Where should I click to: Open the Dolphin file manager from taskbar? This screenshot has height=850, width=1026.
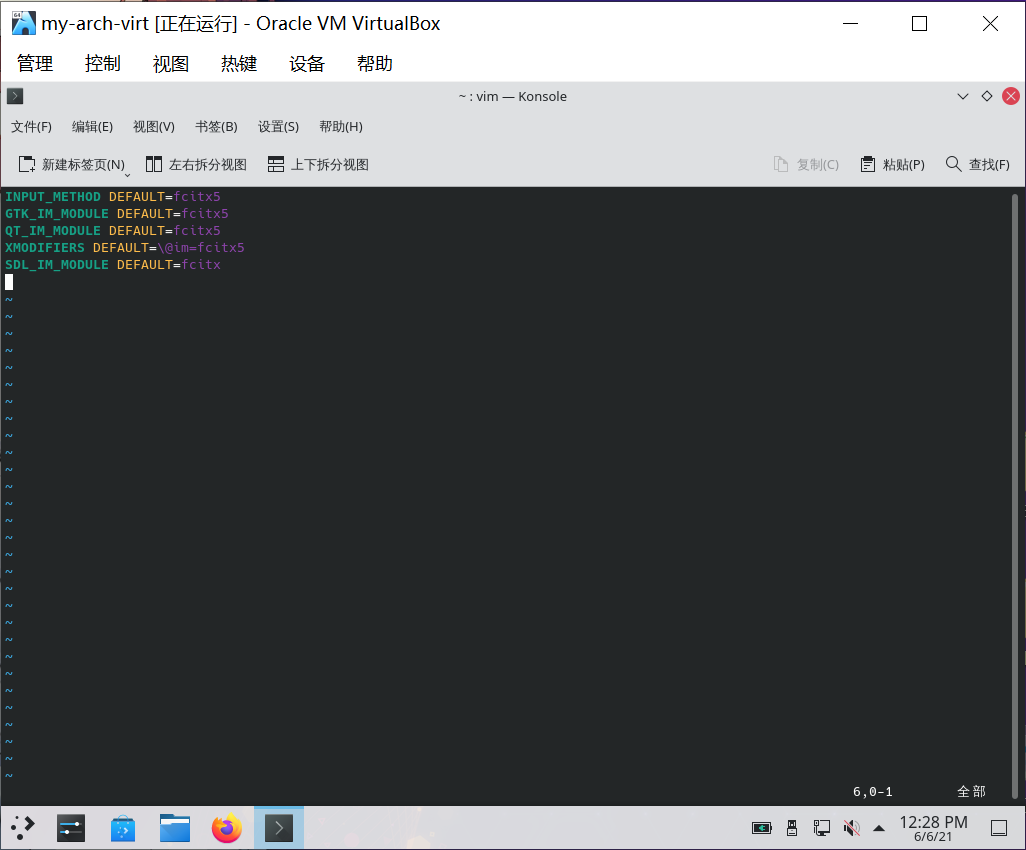tap(175, 828)
